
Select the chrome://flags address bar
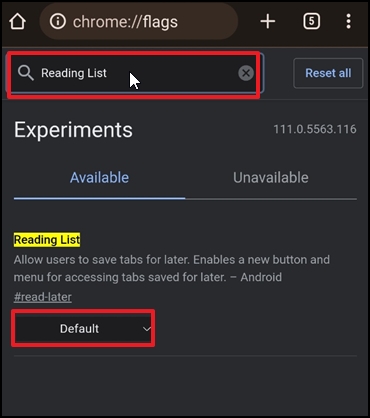(x=139, y=22)
